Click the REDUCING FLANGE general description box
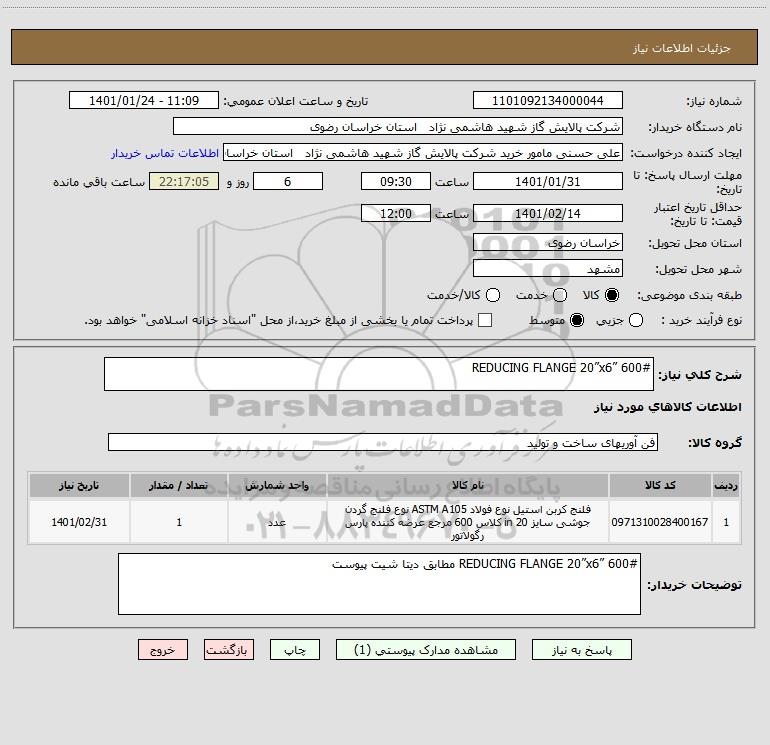 point(379,374)
